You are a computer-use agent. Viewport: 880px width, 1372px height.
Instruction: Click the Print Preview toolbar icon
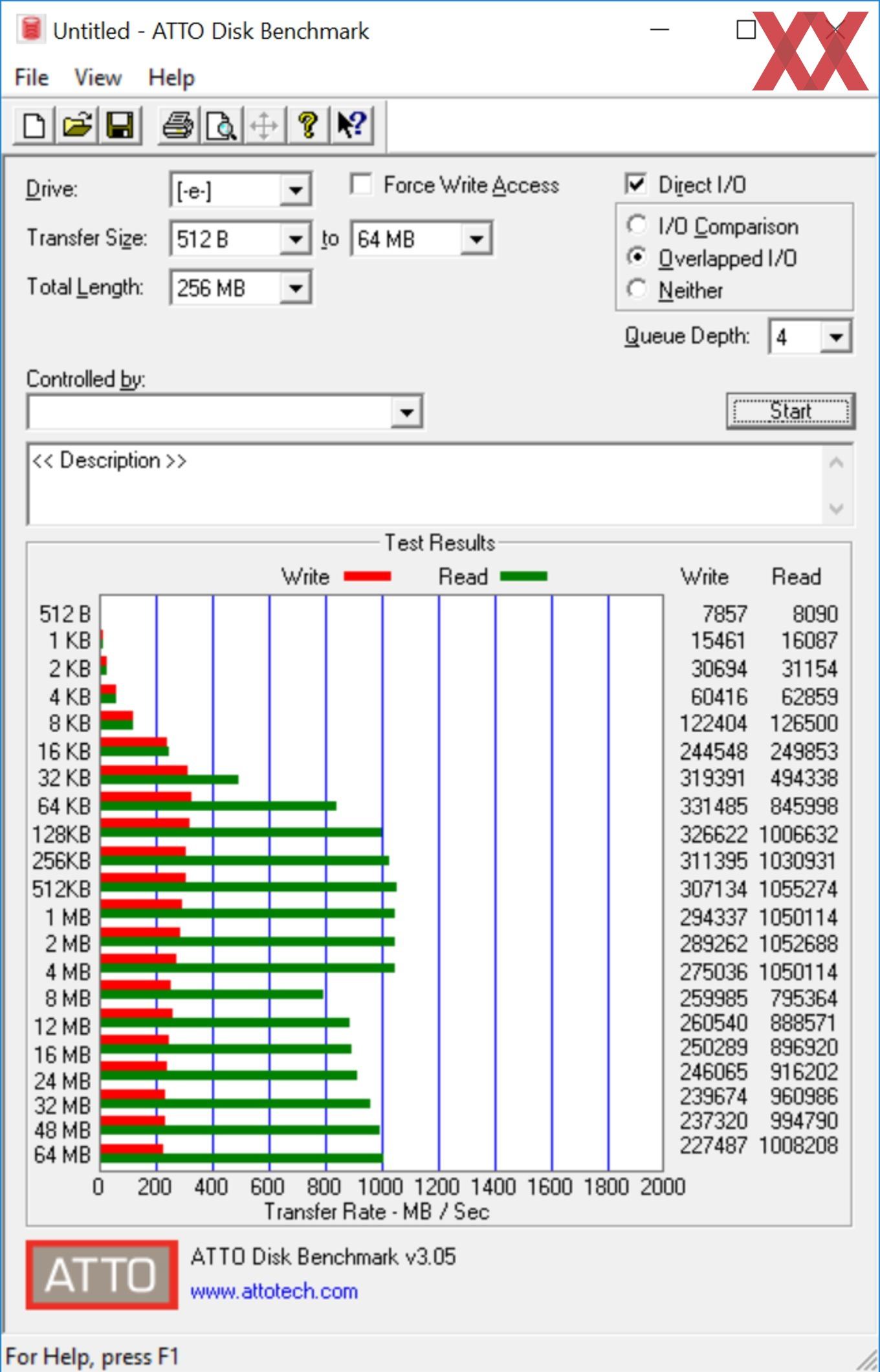tap(221, 125)
